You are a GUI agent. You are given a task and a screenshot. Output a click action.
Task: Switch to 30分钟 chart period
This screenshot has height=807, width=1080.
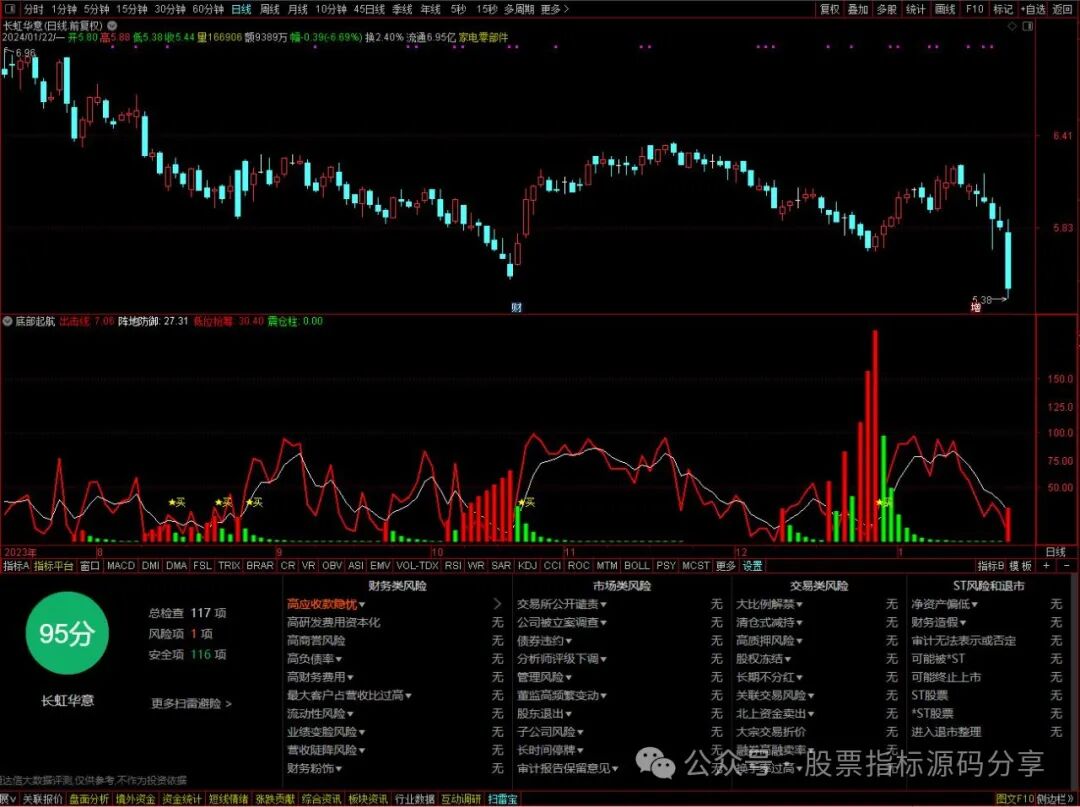169,9
